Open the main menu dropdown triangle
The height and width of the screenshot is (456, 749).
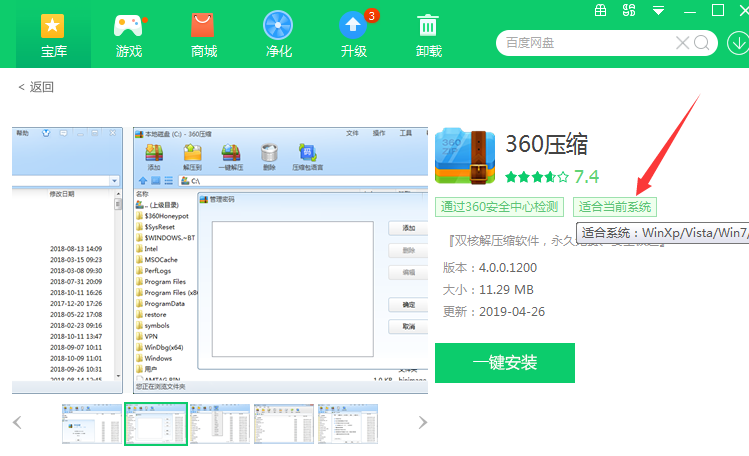tap(659, 11)
